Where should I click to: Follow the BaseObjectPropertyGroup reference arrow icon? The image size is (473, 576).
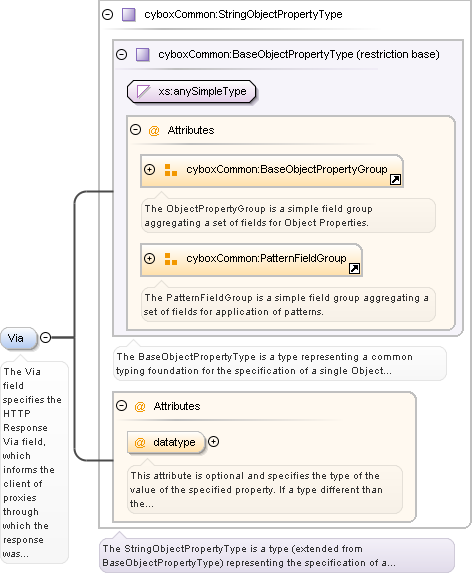[396, 180]
